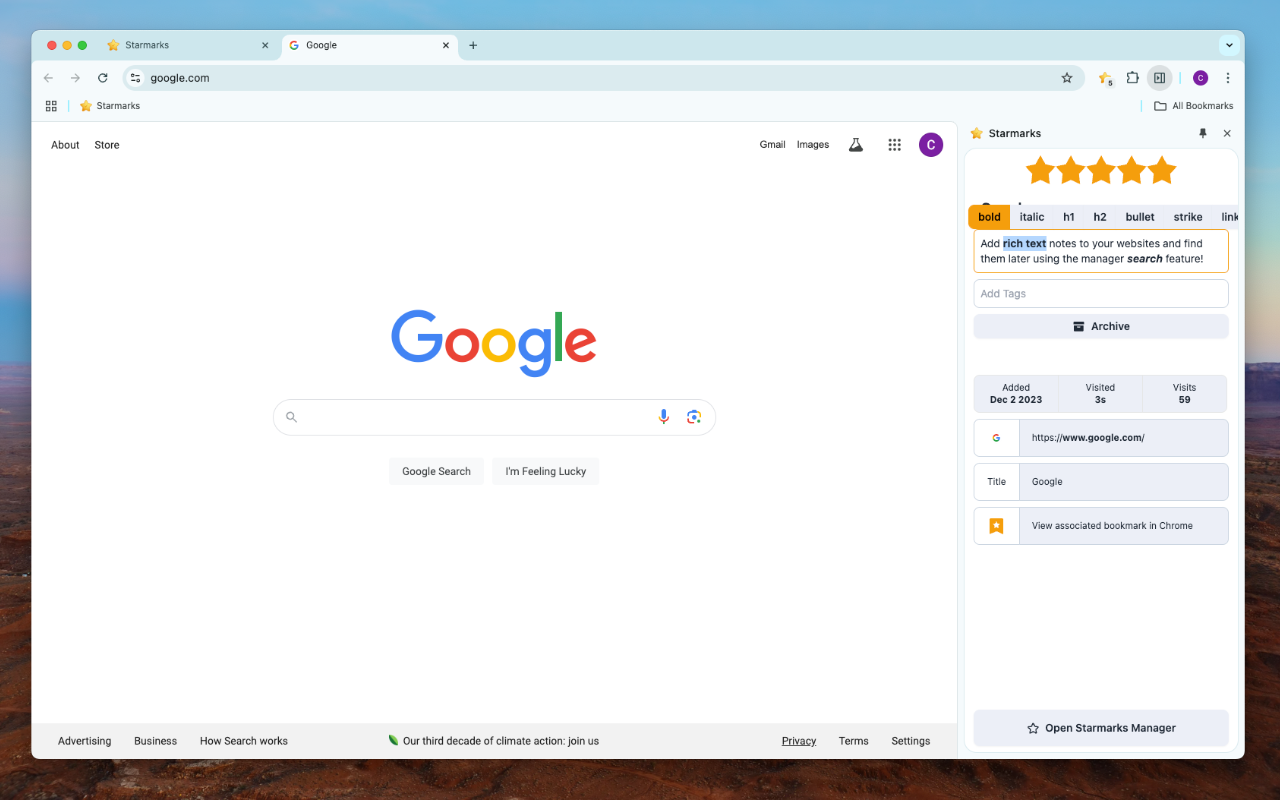
Task: Open the climate action link
Action: coord(494,741)
